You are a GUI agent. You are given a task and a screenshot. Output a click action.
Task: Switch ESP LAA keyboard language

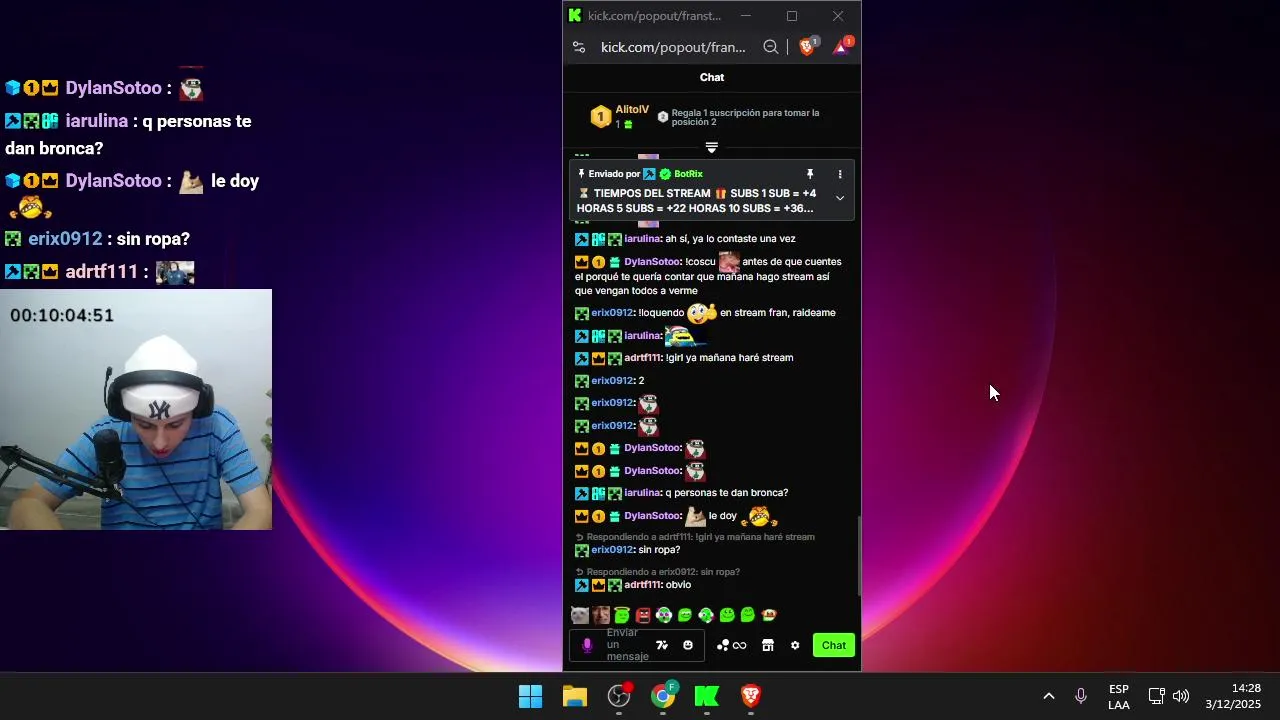point(1119,697)
